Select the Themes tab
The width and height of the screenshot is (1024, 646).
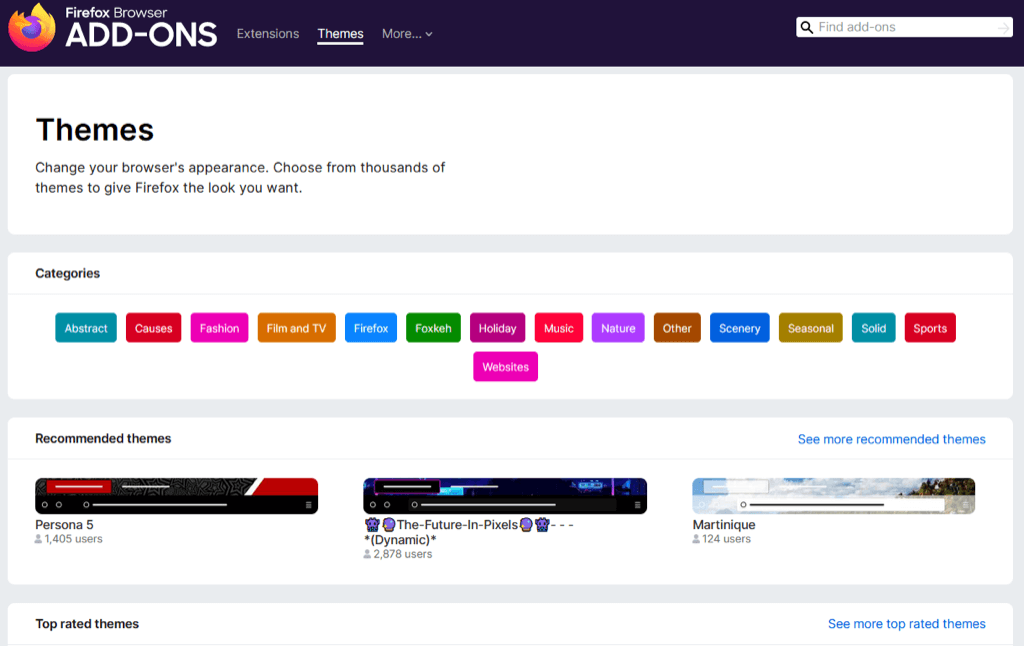pyautogui.click(x=340, y=34)
